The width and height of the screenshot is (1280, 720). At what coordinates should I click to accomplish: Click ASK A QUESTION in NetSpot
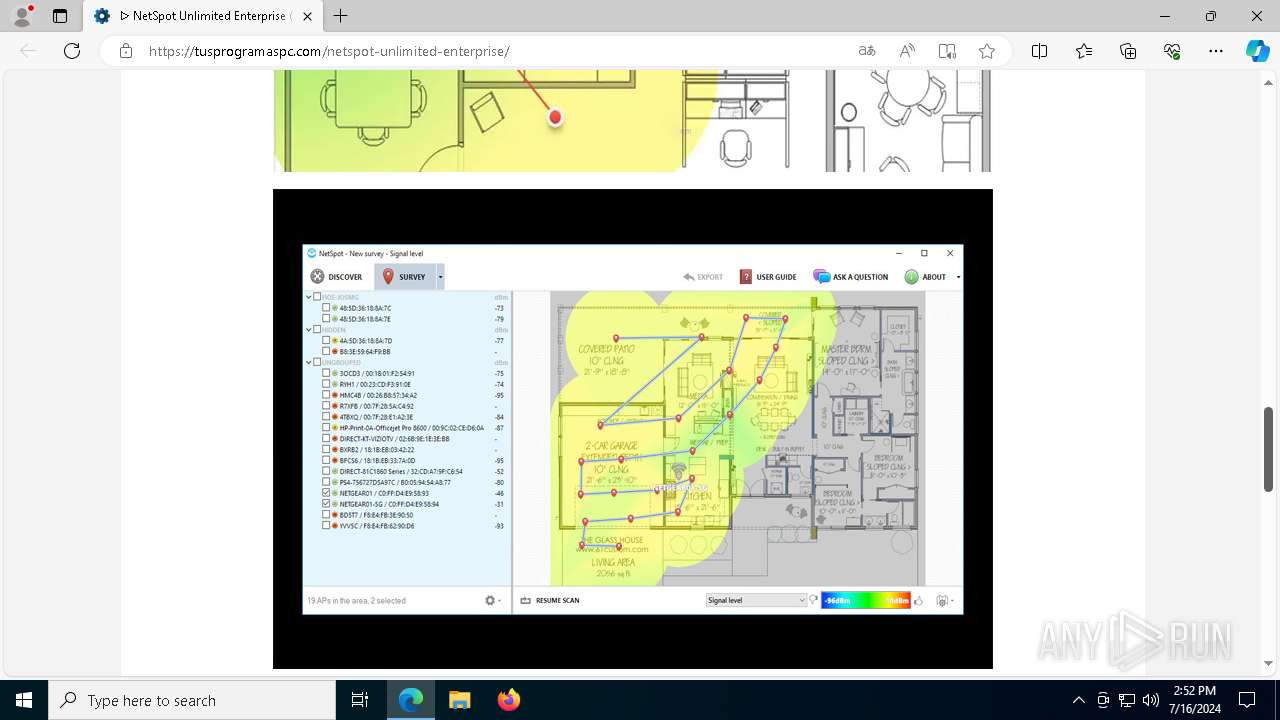851,277
